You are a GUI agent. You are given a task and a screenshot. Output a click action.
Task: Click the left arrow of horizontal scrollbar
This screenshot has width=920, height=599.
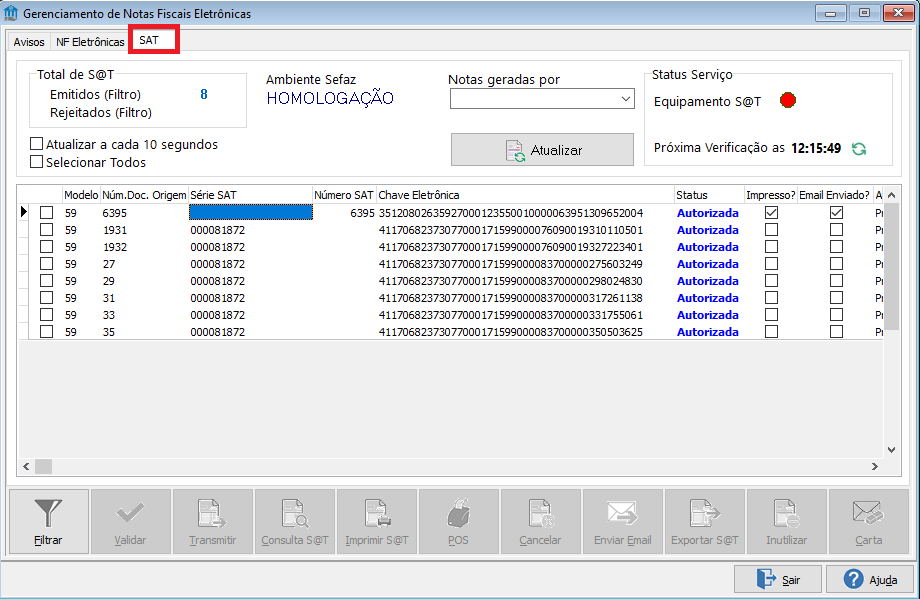point(26,466)
